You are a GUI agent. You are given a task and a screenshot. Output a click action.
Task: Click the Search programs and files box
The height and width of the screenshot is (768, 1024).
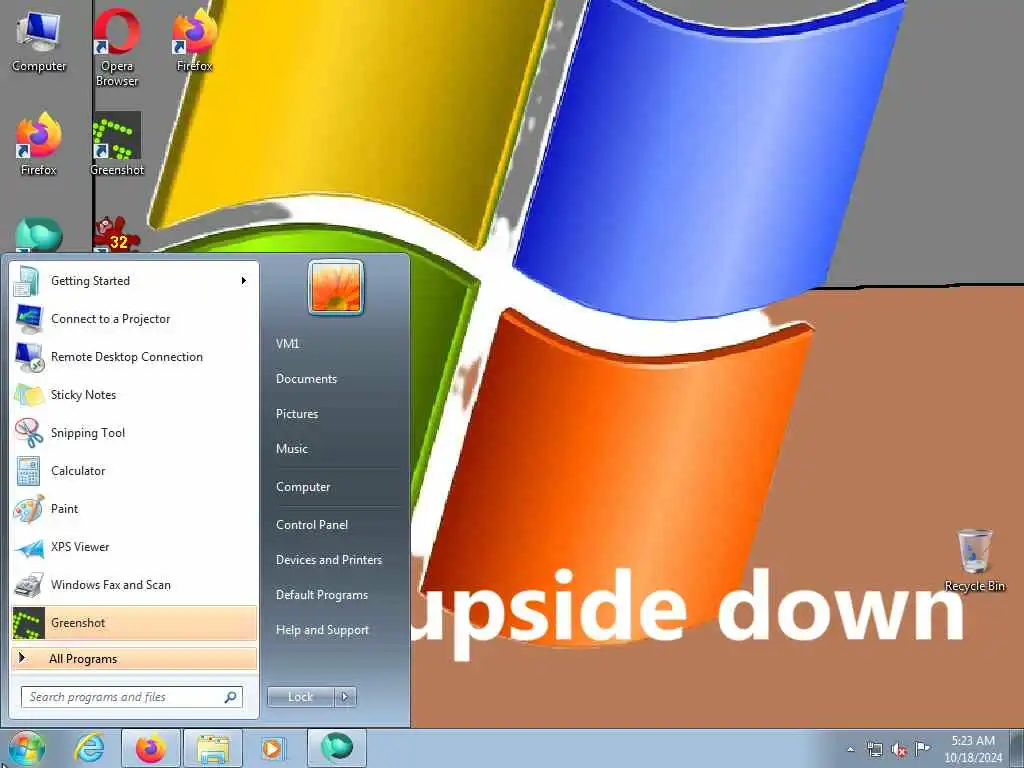click(x=132, y=697)
